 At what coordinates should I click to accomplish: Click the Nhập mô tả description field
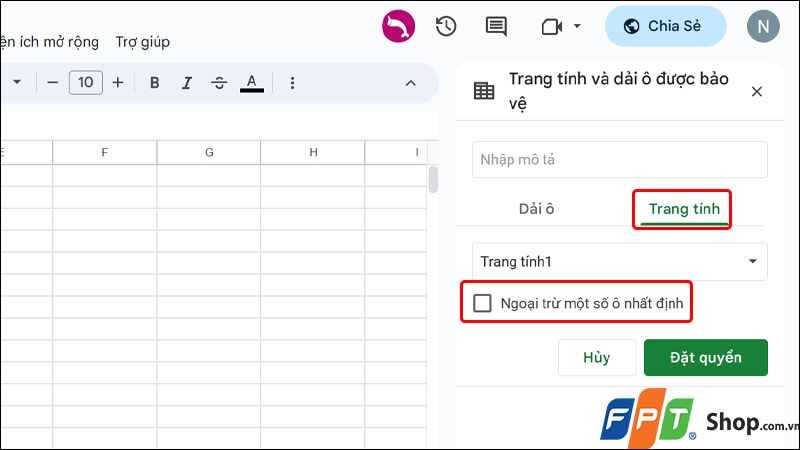(x=619, y=160)
